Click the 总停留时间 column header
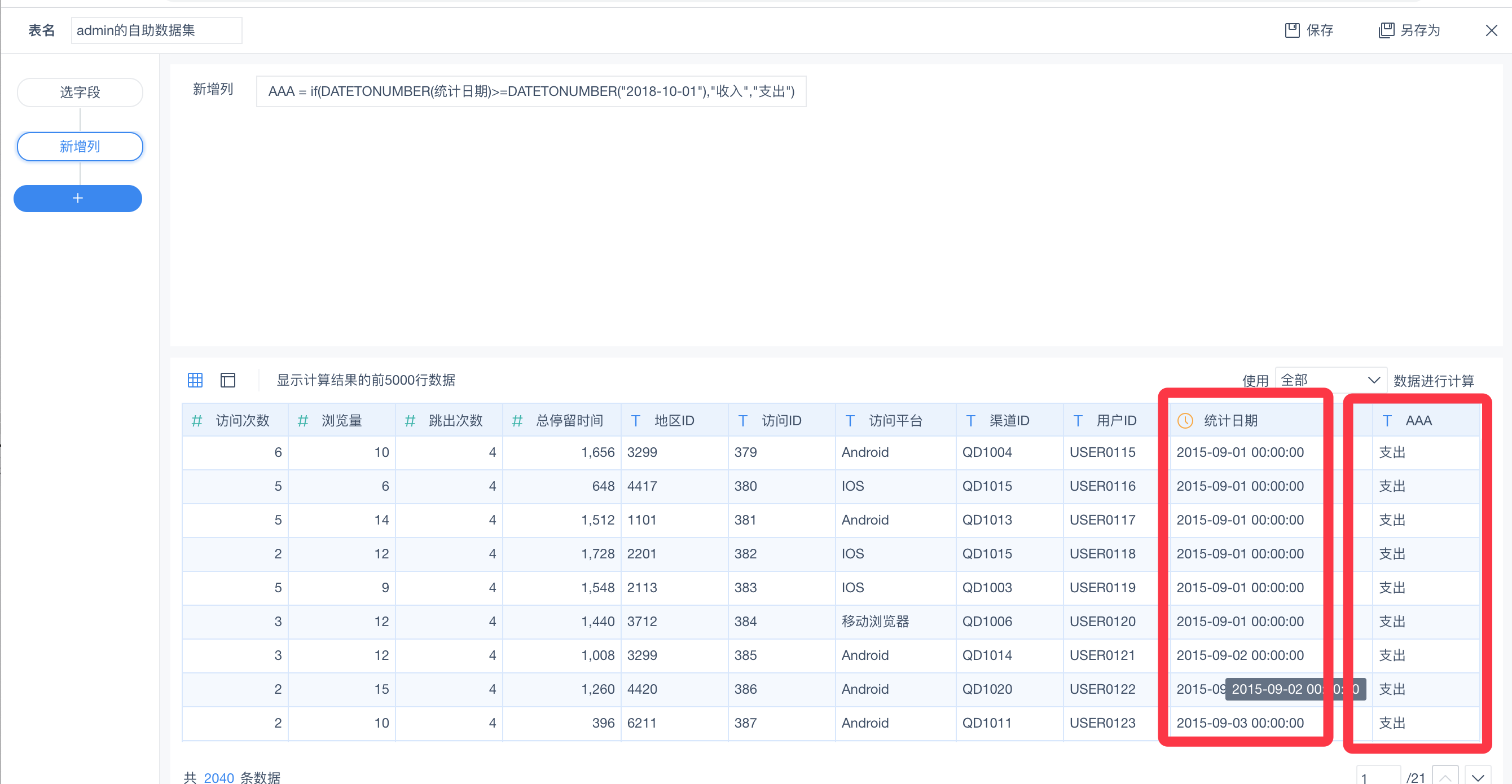This screenshot has width=1512, height=784. 569,421
